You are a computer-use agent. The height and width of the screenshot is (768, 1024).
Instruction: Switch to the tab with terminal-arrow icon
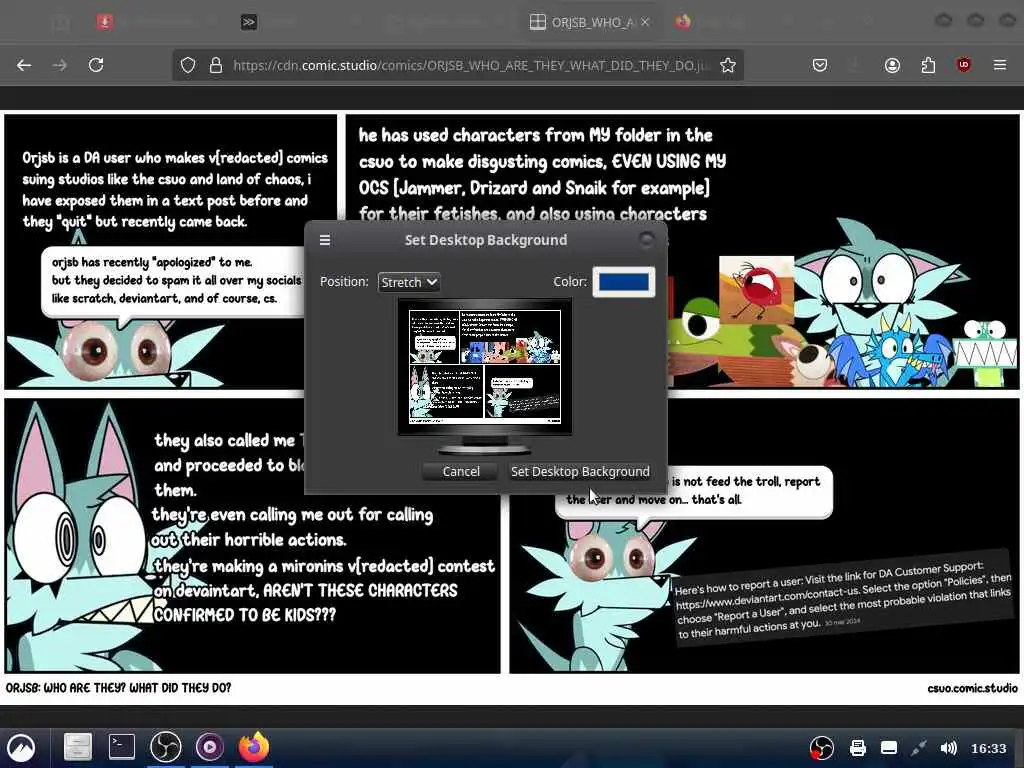coord(248,22)
